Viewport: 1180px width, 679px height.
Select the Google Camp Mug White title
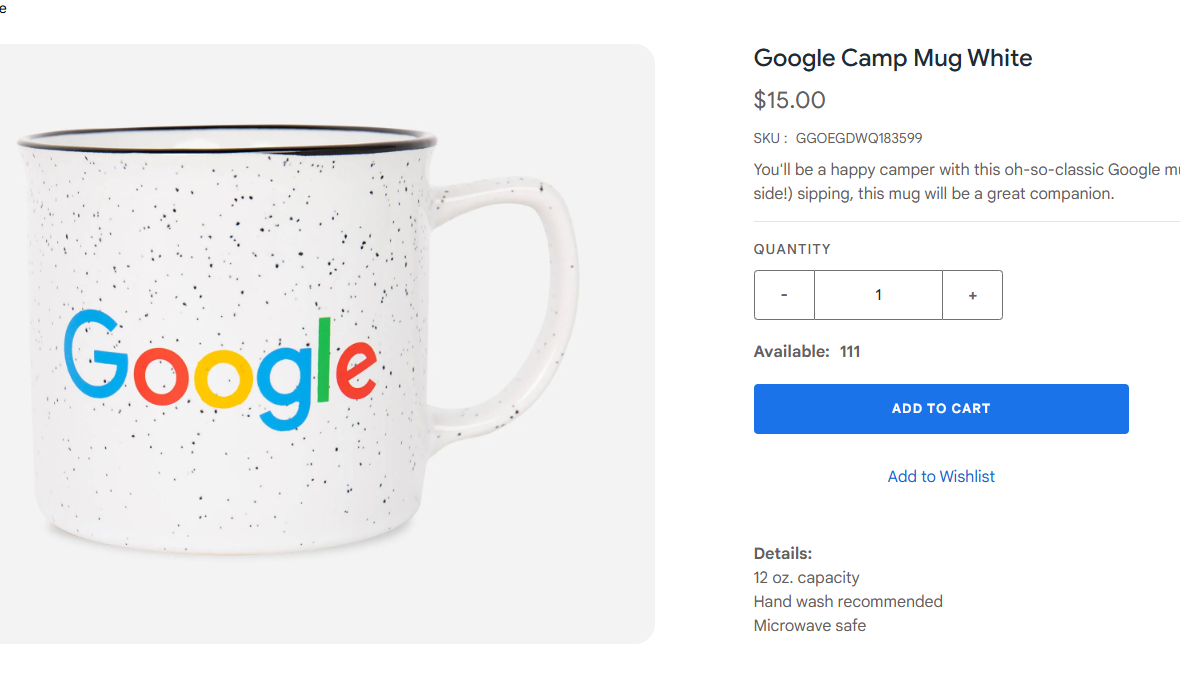[x=892, y=58]
